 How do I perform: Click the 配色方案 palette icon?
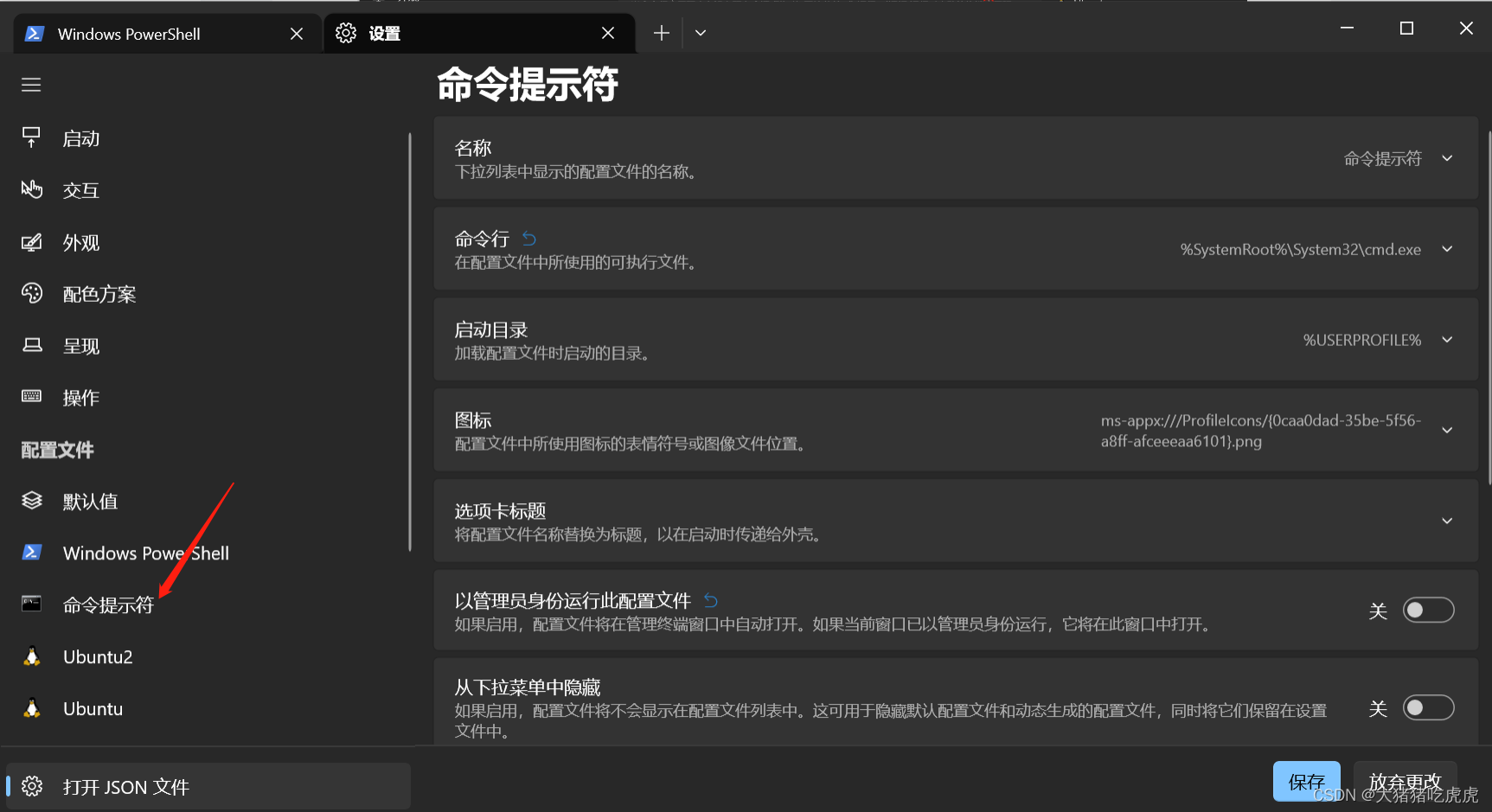(x=31, y=294)
